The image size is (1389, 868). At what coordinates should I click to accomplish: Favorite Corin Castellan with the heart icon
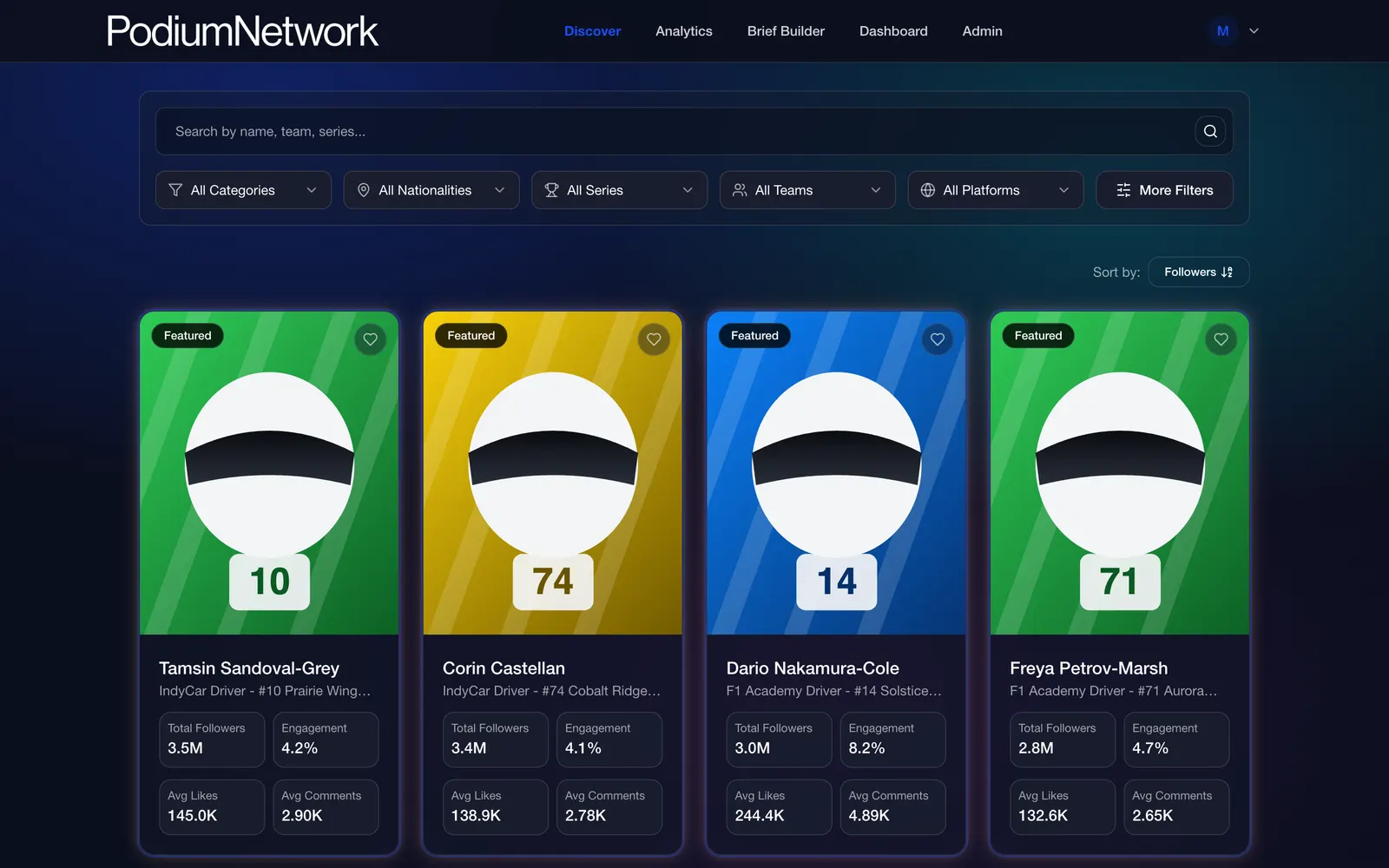[x=654, y=339]
